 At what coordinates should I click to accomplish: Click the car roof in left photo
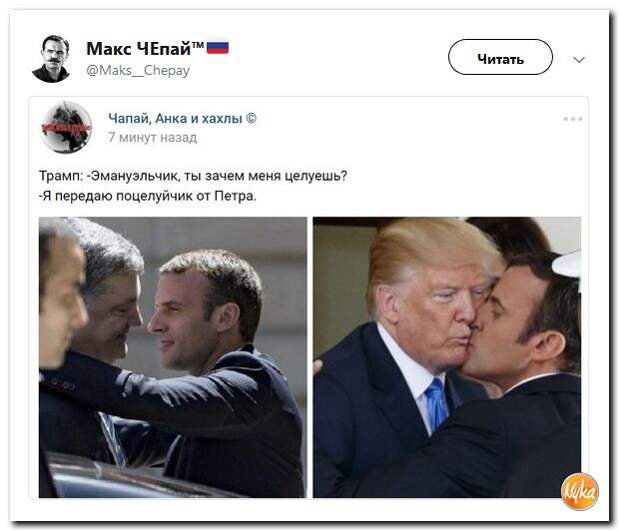(x=119, y=477)
